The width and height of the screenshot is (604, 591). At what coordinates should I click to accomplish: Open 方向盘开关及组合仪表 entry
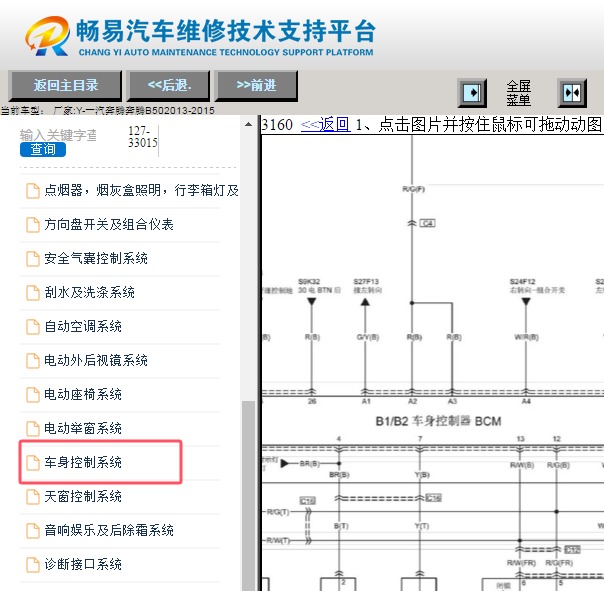(x=109, y=224)
